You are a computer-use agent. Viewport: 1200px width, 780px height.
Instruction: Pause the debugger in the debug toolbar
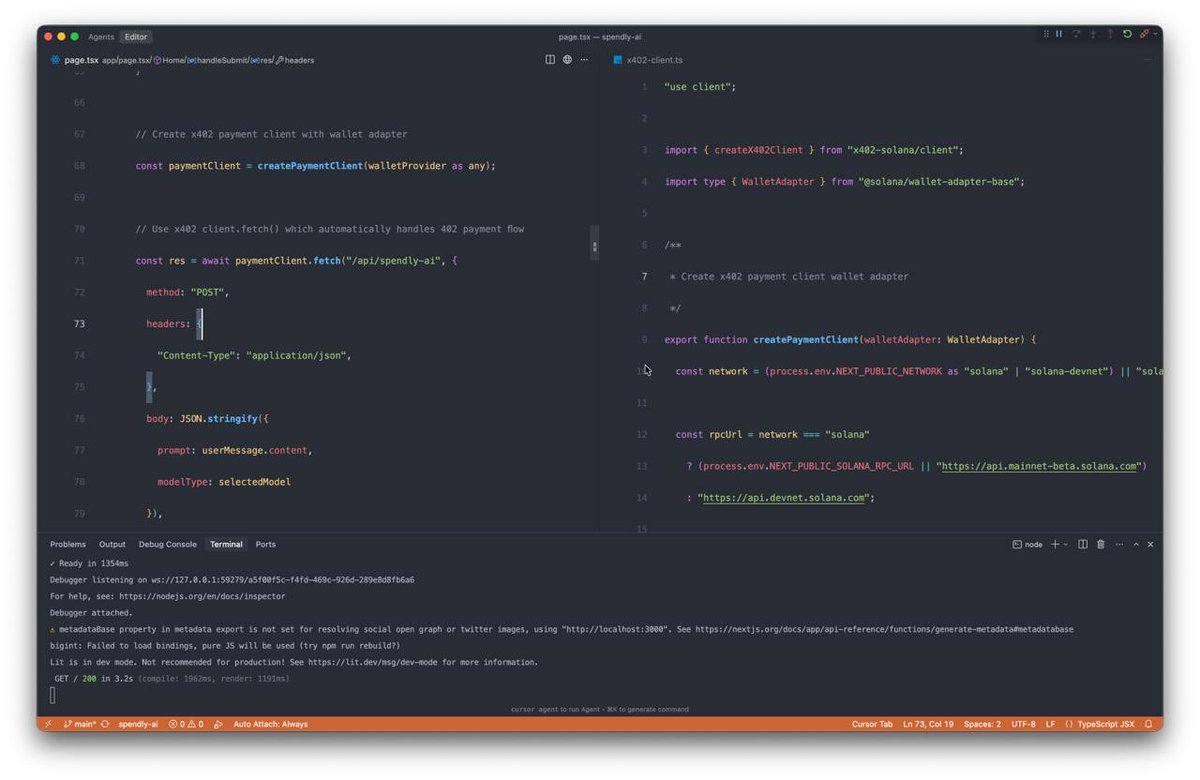tap(1058, 34)
